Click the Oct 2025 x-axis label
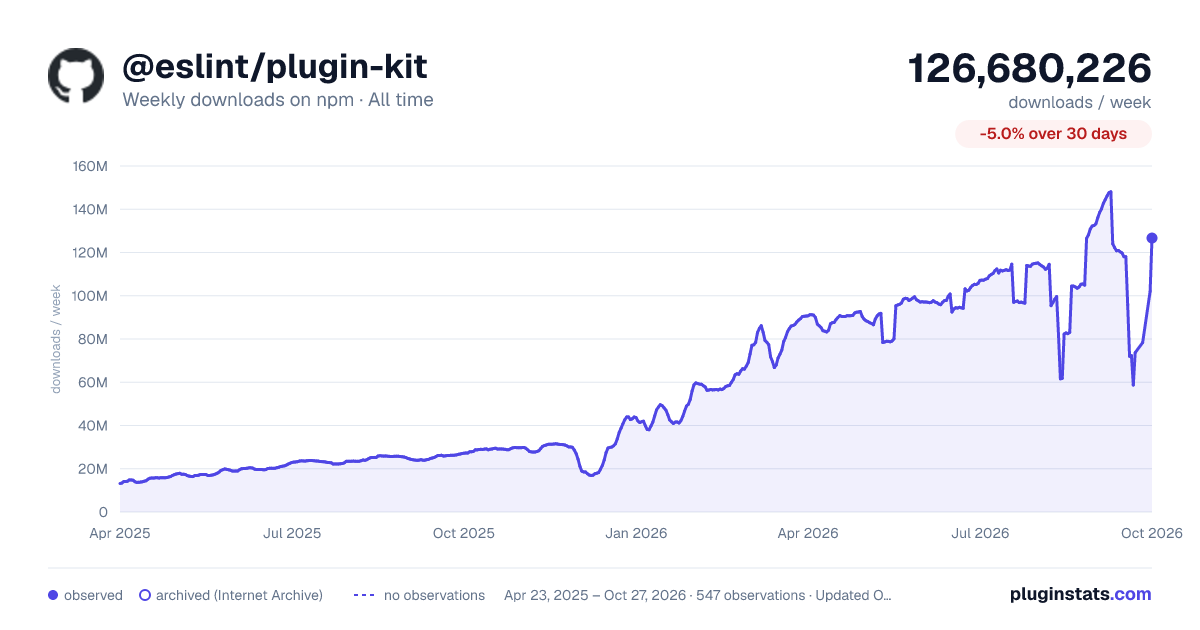1200x630 pixels. (x=464, y=533)
